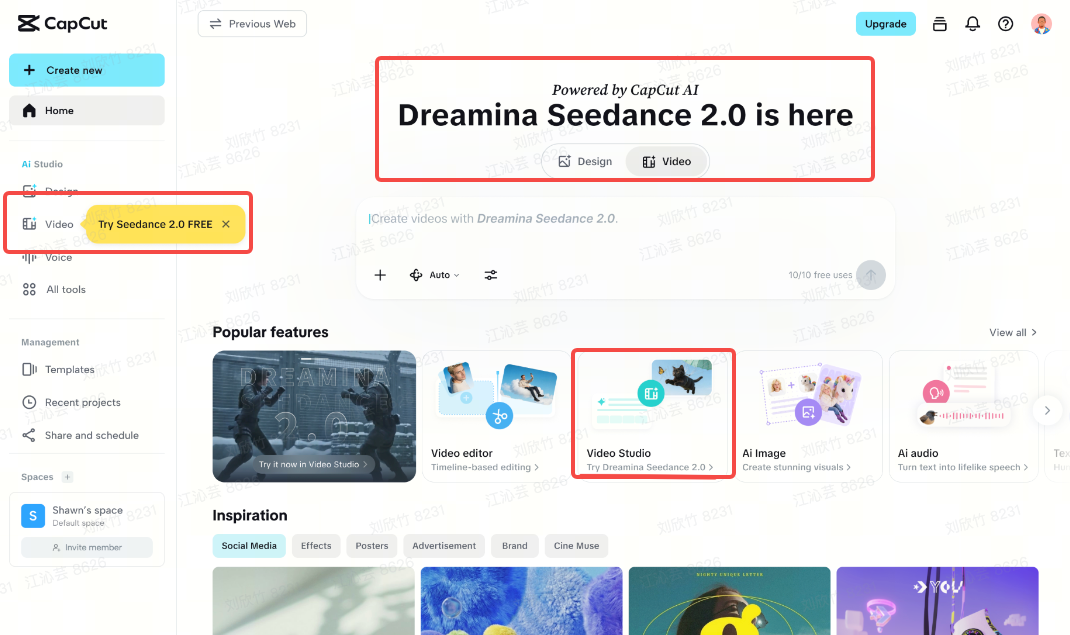The width and height of the screenshot is (1070, 635).
Task: Click Timeline-based editing link
Action: pyautogui.click(x=485, y=467)
